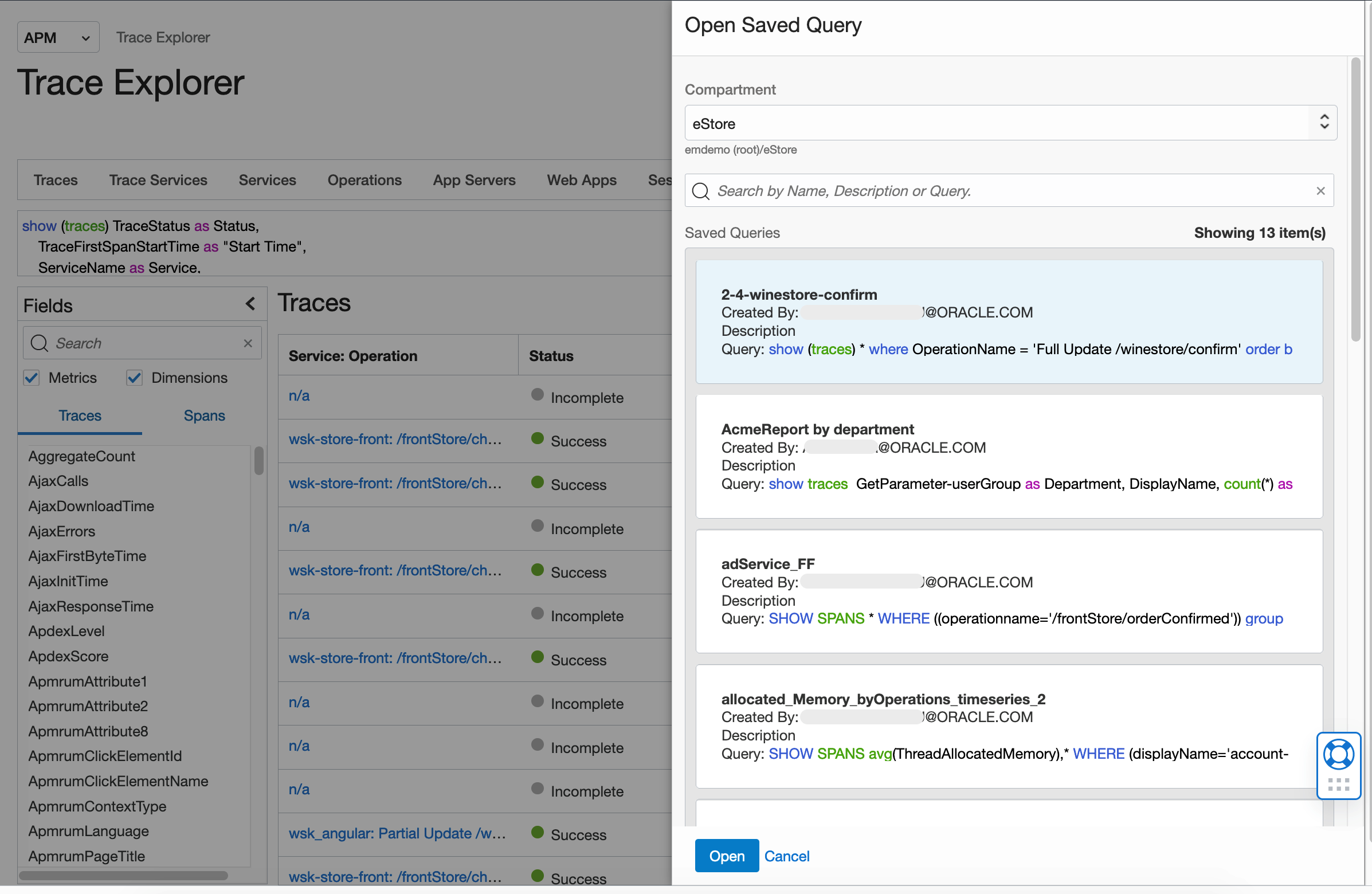Open the Trace Services tab
The height and width of the screenshot is (894, 1372).
pyautogui.click(x=158, y=180)
